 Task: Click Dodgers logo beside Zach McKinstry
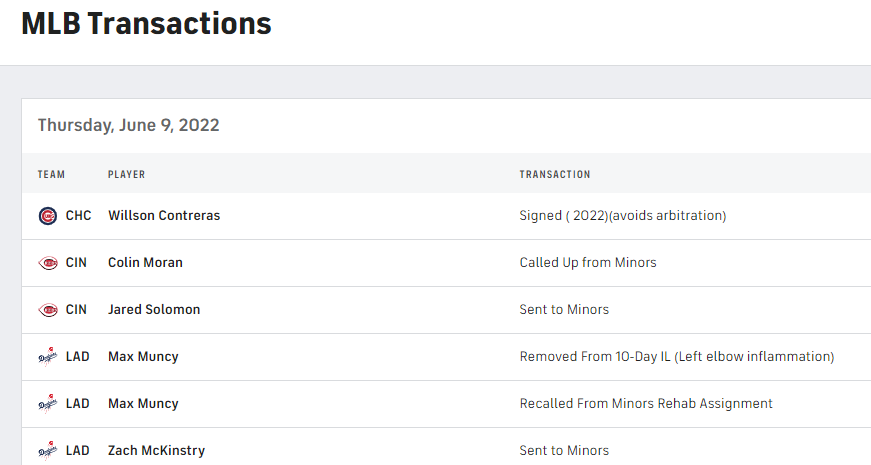click(48, 451)
